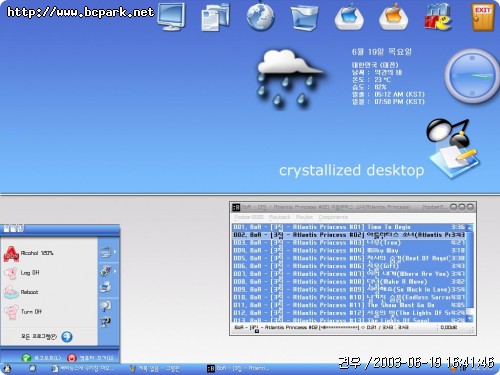Expand control panel icon submenu arrow

[115, 271]
